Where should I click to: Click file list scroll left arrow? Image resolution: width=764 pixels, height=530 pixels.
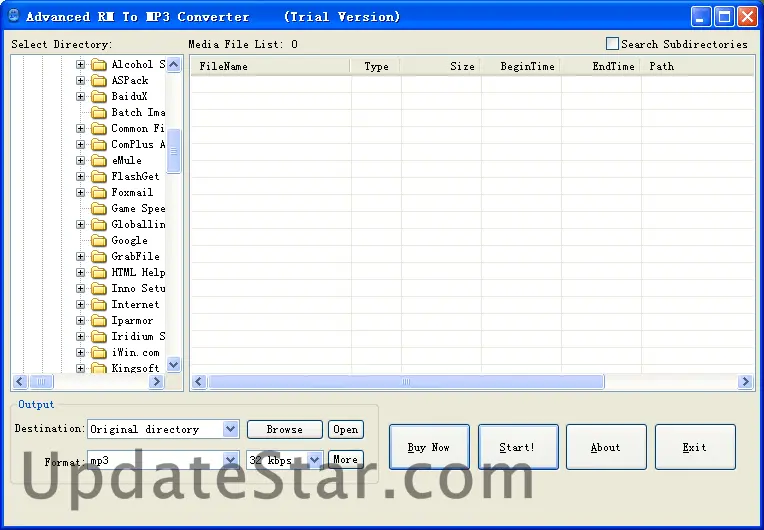[198, 381]
